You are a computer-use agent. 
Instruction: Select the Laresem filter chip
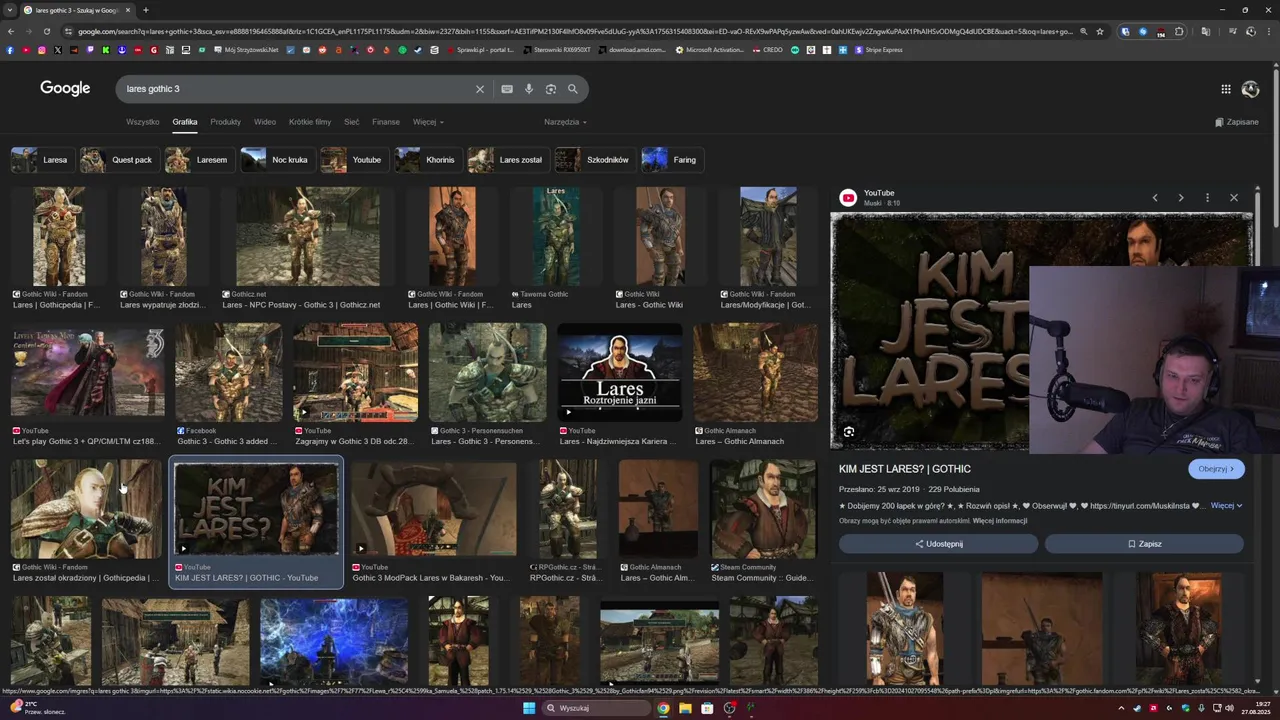click(199, 160)
